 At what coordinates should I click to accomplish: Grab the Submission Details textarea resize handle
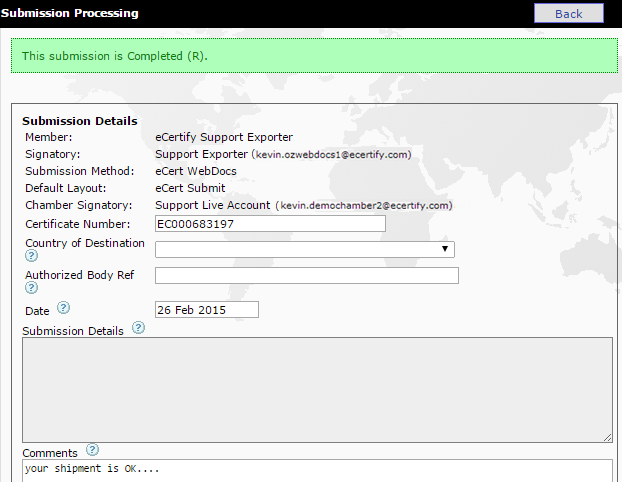(x=607, y=437)
